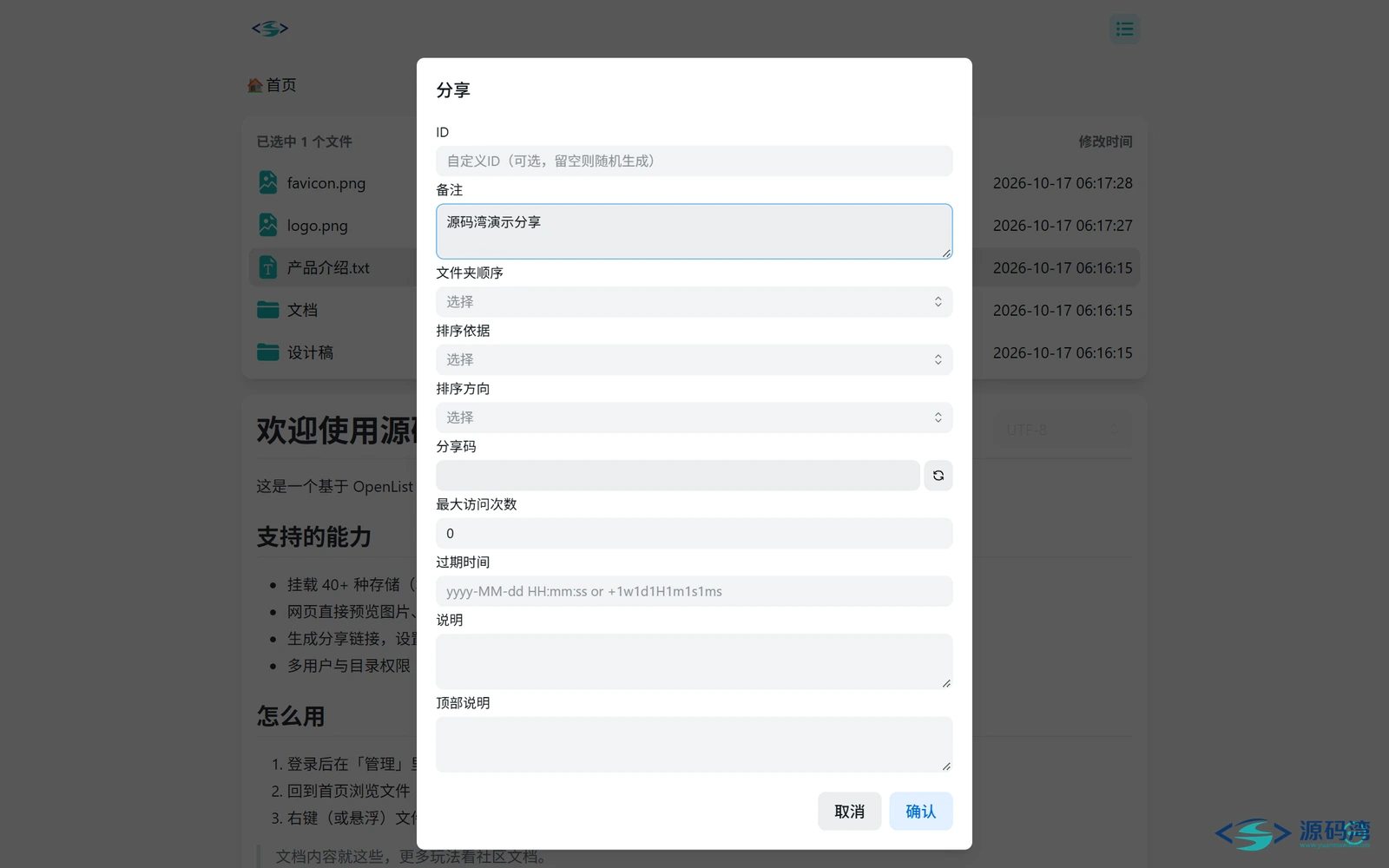
Task: Click the 修改时间 column header
Action: tap(1105, 141)
